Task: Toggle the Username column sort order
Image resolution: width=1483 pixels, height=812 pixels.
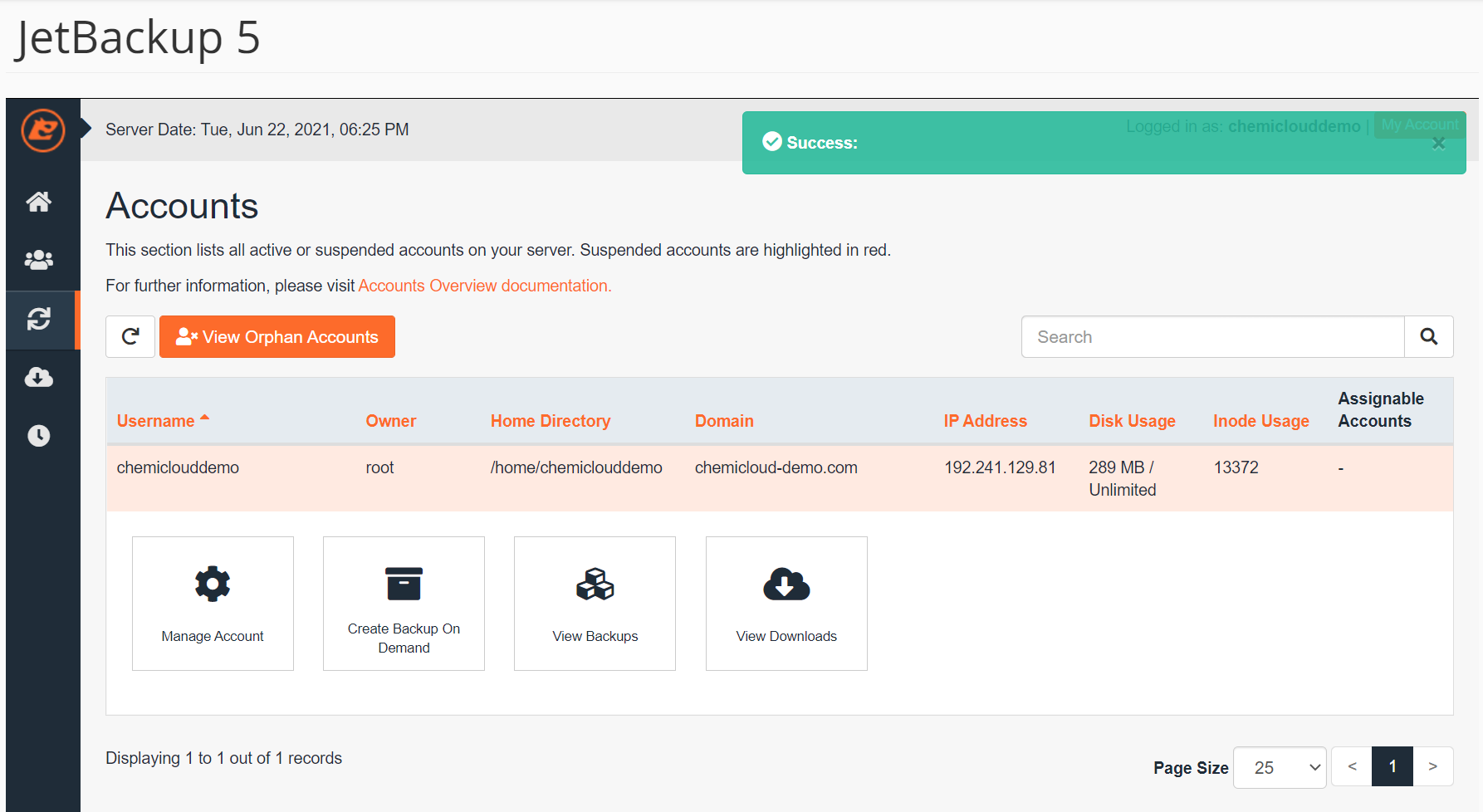Action: (x=157, y=420)
